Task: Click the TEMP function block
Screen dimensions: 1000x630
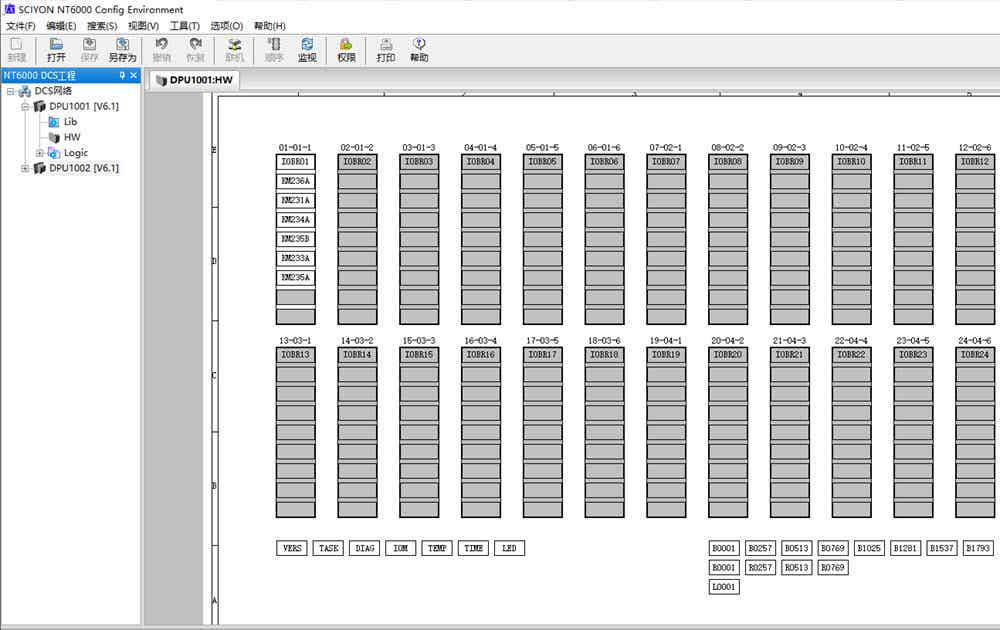Action: pyautogui.click(x=437, y=548)
